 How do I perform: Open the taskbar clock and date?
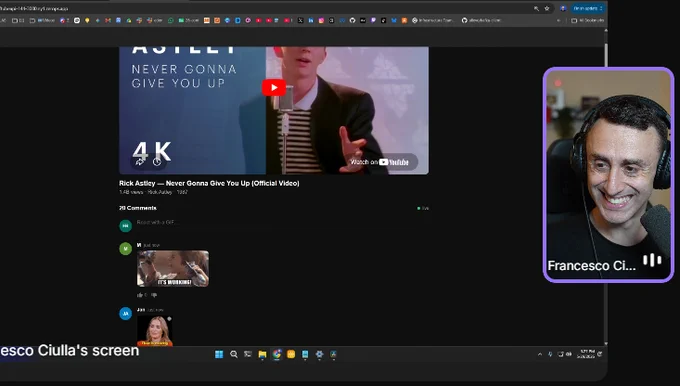click(586, 354)
